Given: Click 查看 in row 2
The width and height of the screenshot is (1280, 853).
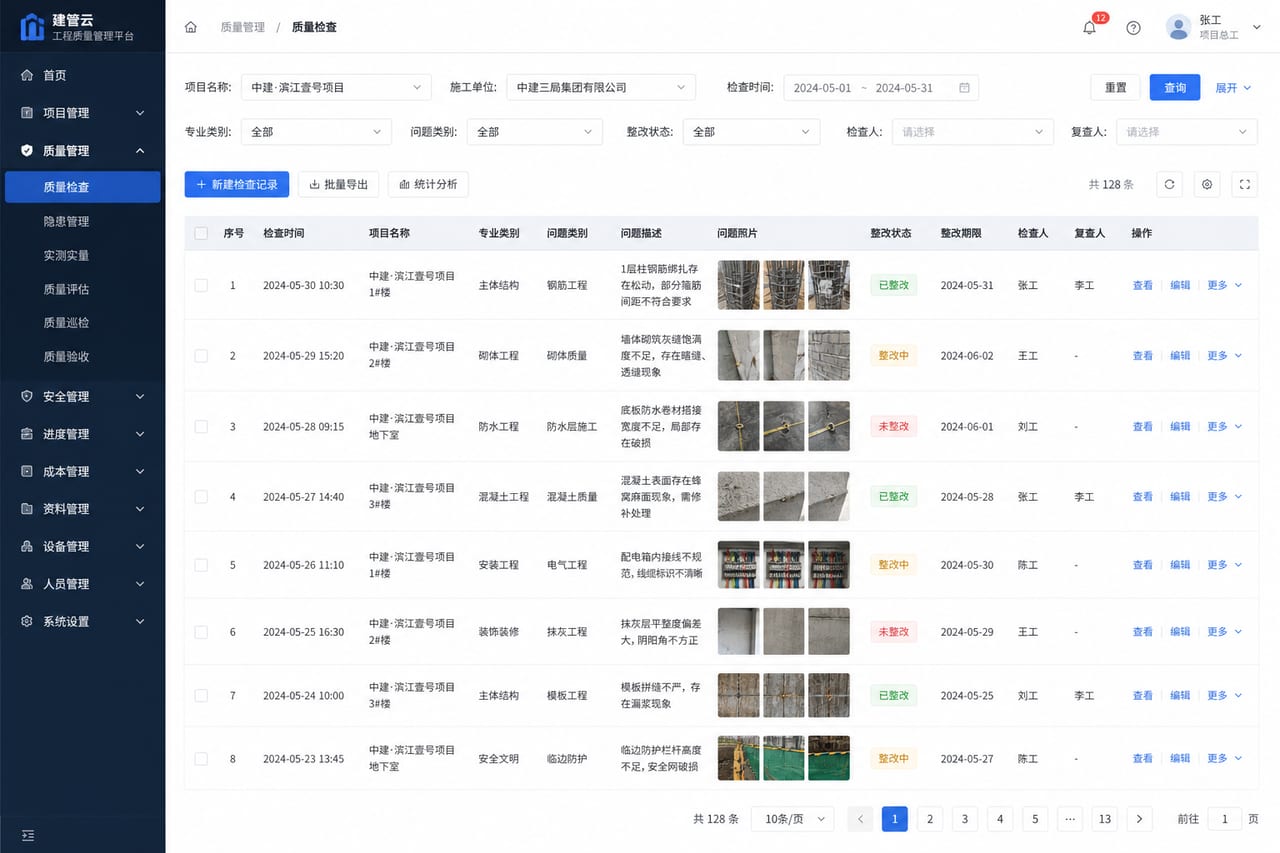Looking at the screenshot, I should [x=1142, y=356].
